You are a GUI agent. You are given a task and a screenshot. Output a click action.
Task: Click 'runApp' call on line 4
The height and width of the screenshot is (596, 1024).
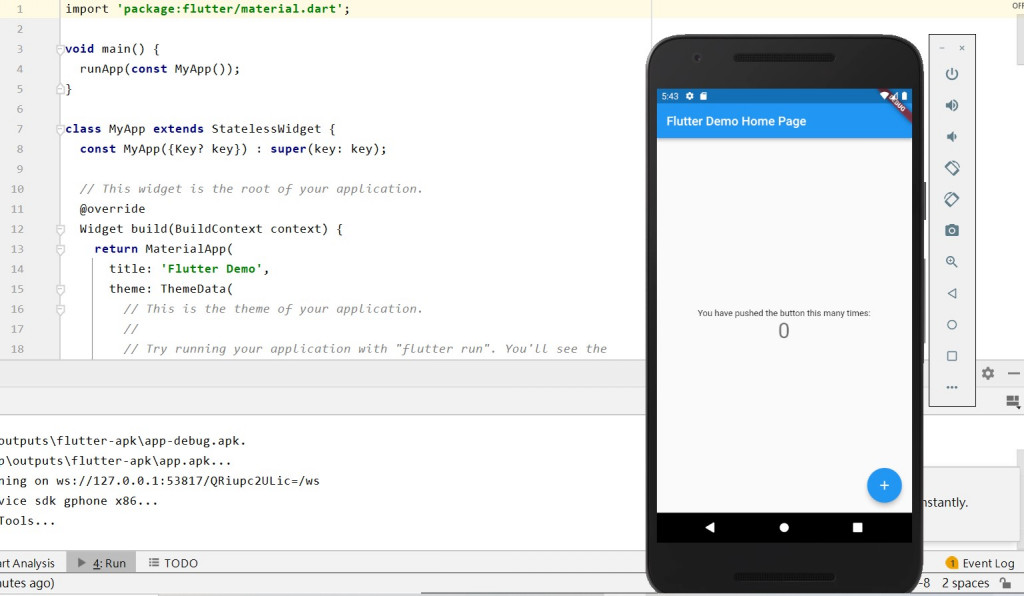tap(102, 69)
